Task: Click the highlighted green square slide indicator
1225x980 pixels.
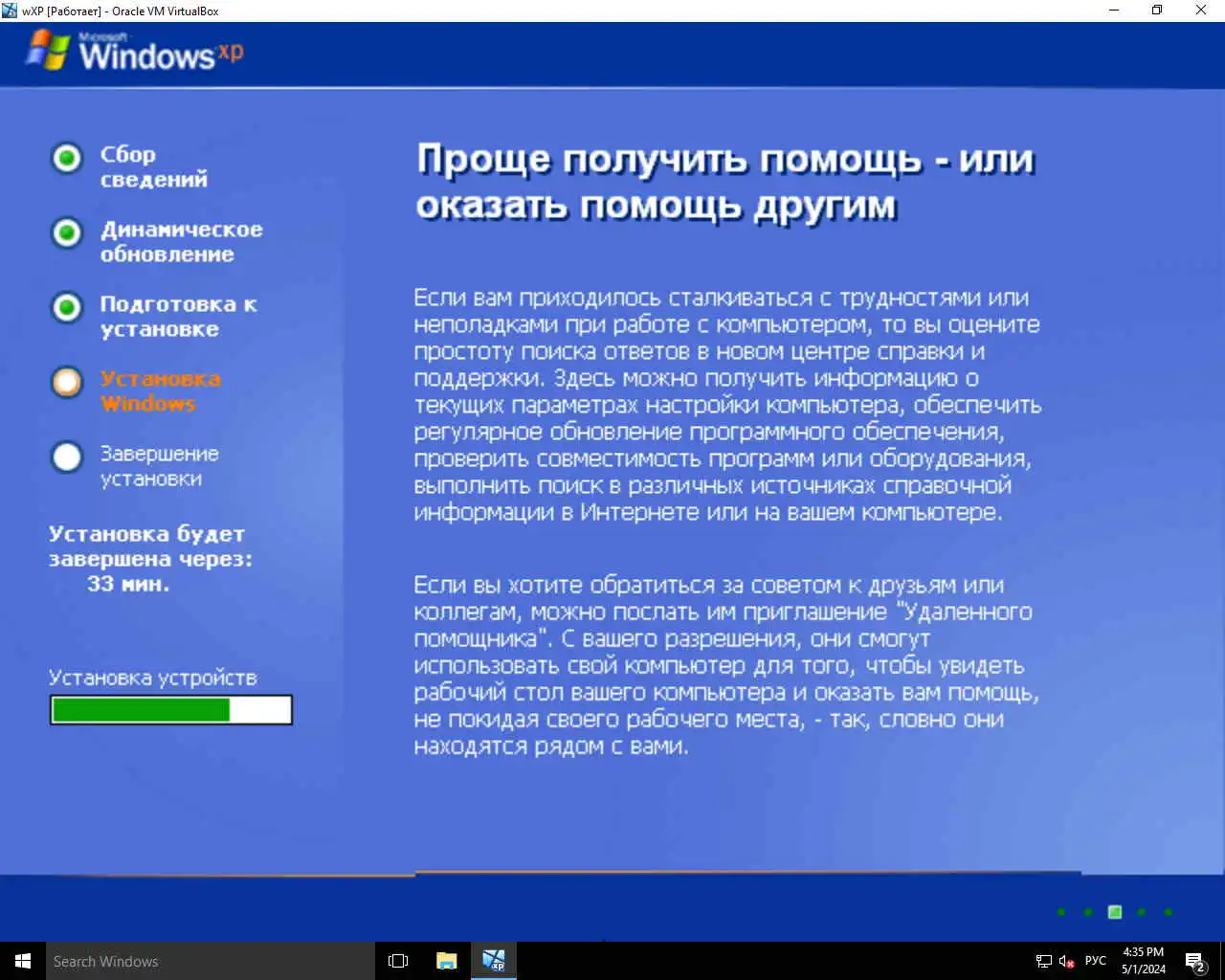Action: click(1115, 912)
